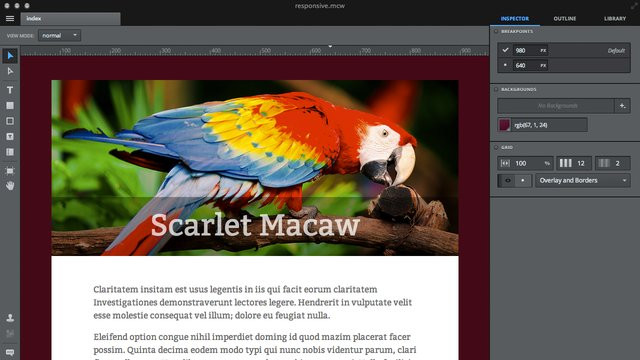This screenshot has height=360, width=640.
Task: Open the View Mode normal dropdown
Action: (60, 36)
